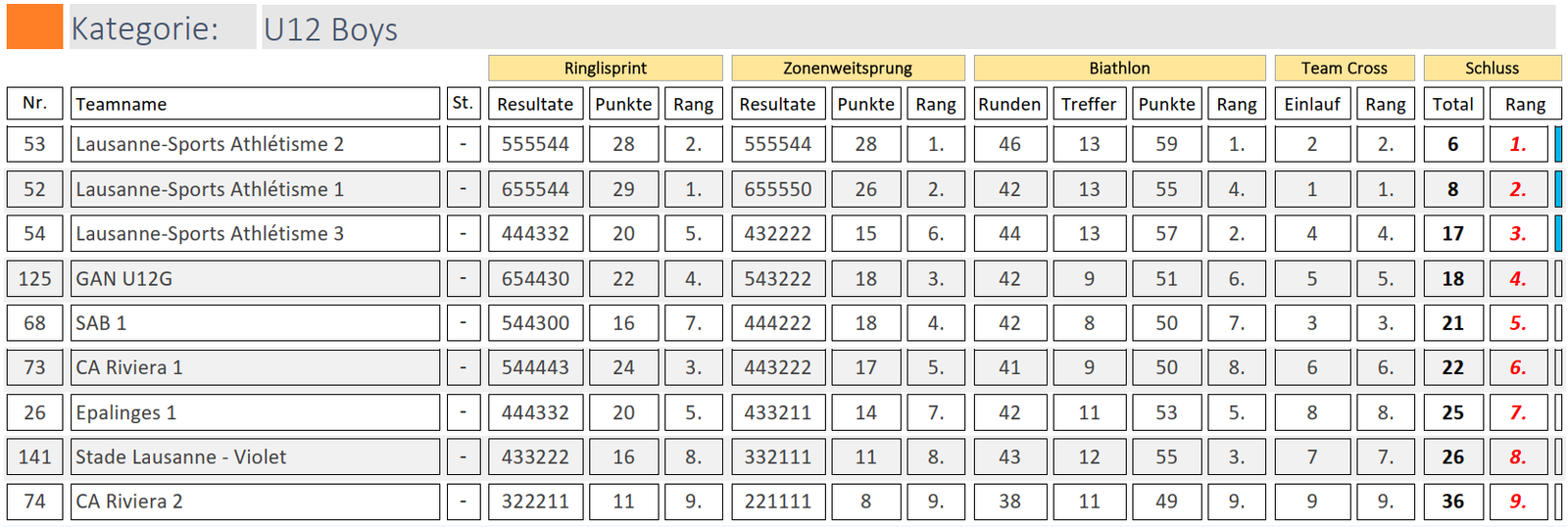1568x527 pixels.
Task: Click the Team Cross group header
Action: 1344,68
